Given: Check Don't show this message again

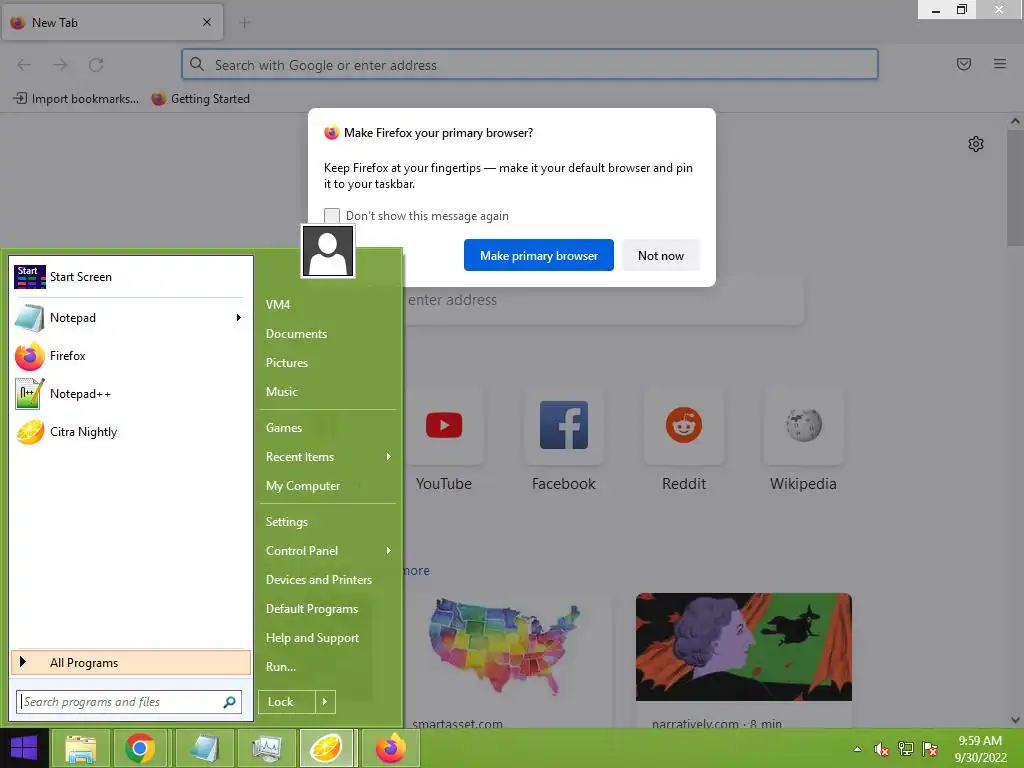Looking at the screenshot, I should coord(332,216).
